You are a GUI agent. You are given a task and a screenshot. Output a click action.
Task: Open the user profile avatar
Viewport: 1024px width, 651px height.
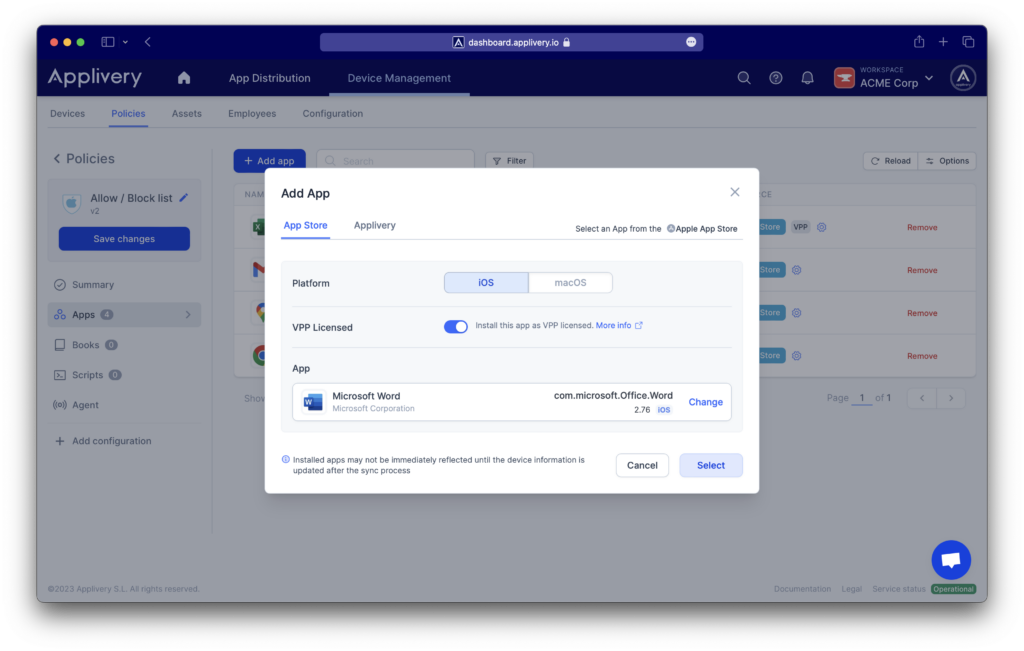coord(963,78)
